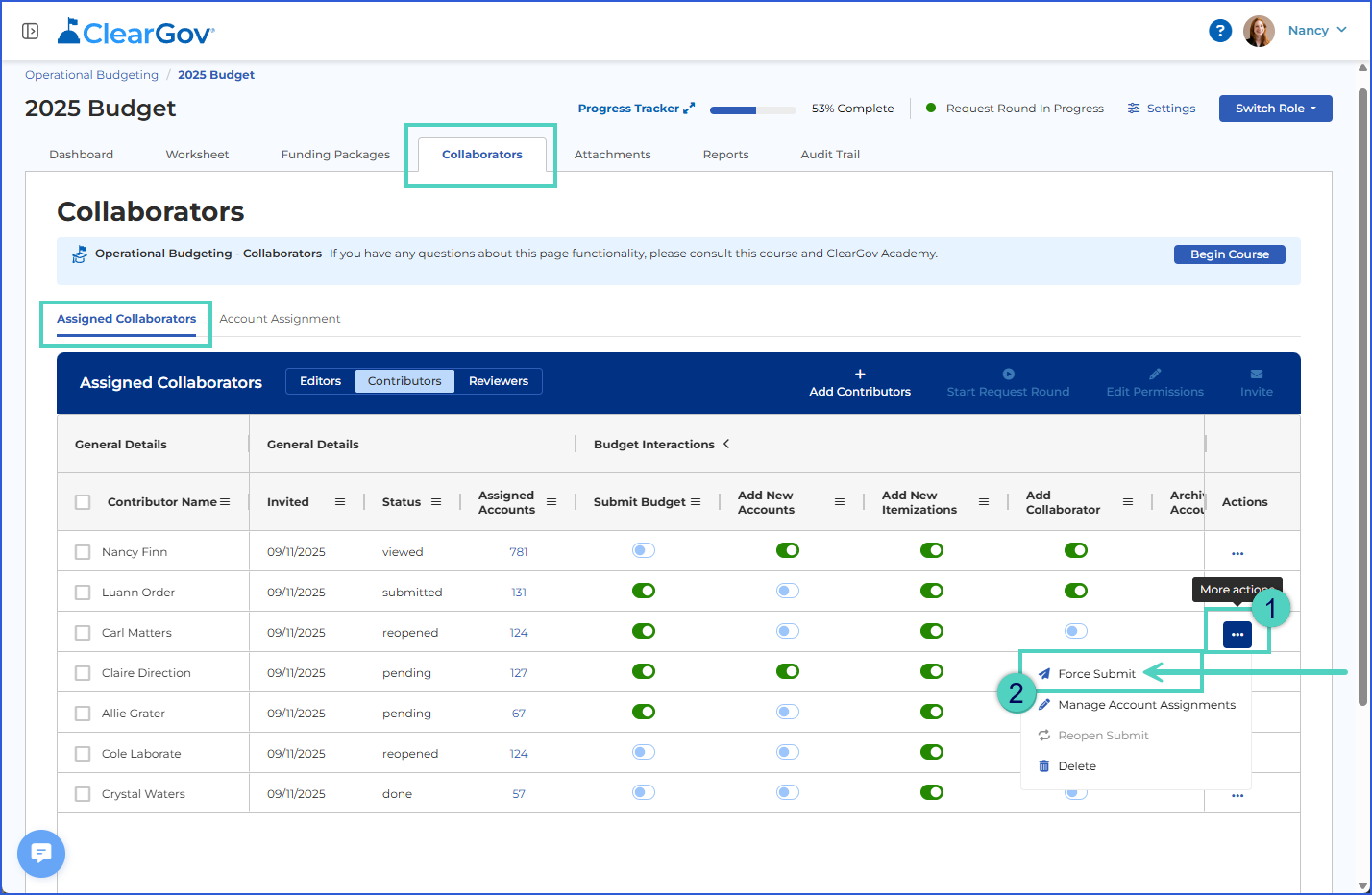This screenshot has height=895, width=1372.
Task: Toggle Submit Budget for Nancy Finn
Action: (x=644, y=550)
